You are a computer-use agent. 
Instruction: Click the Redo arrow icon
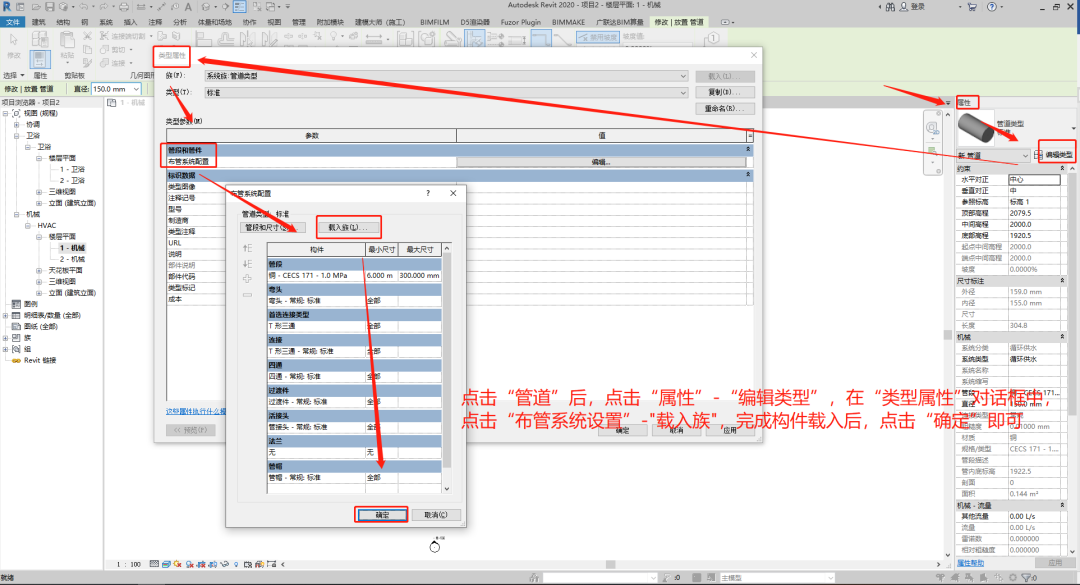(104, 7)
